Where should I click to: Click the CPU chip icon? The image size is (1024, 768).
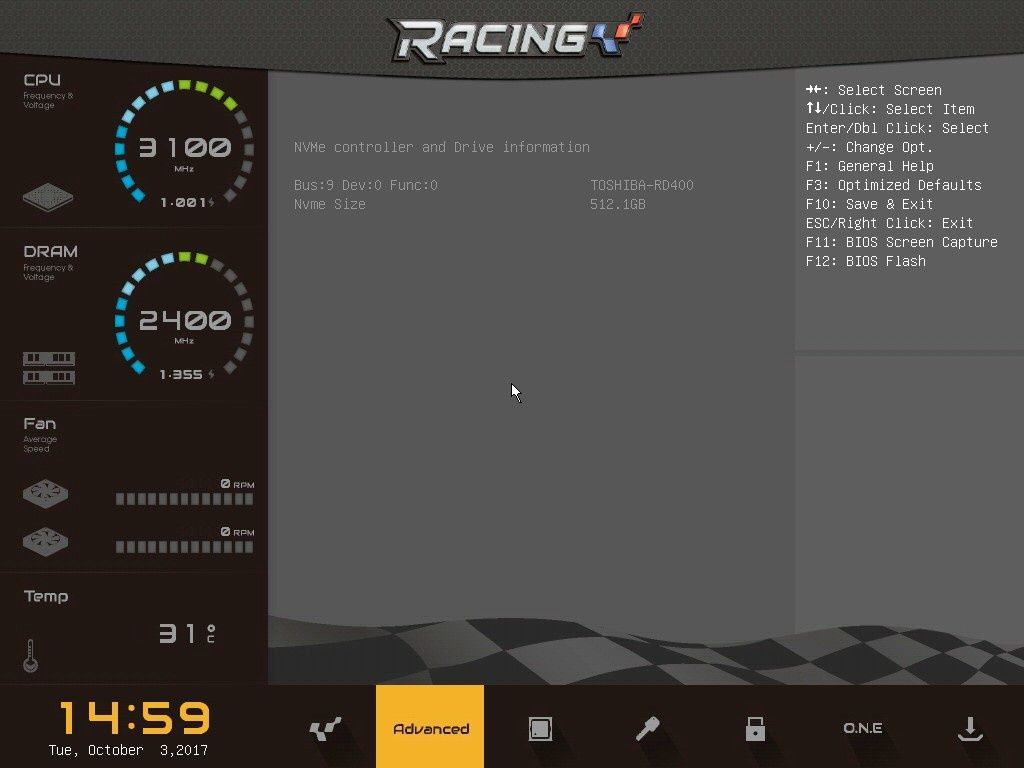(48, 197)
